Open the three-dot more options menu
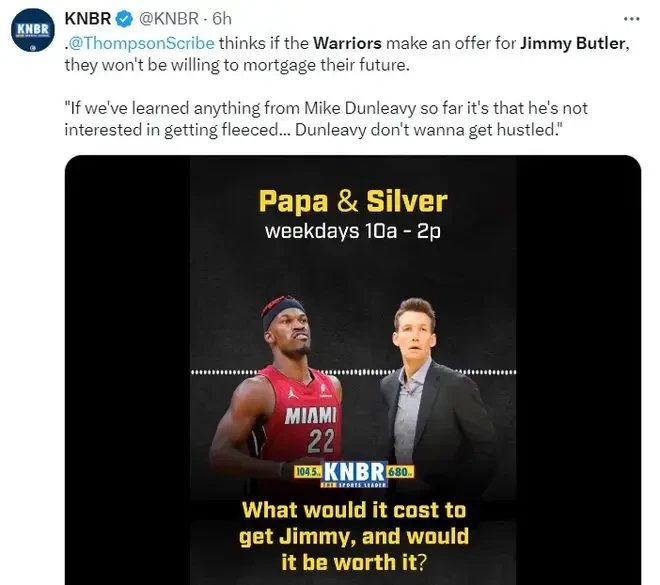This screenshot has height=585, width=660. [631, 19]
